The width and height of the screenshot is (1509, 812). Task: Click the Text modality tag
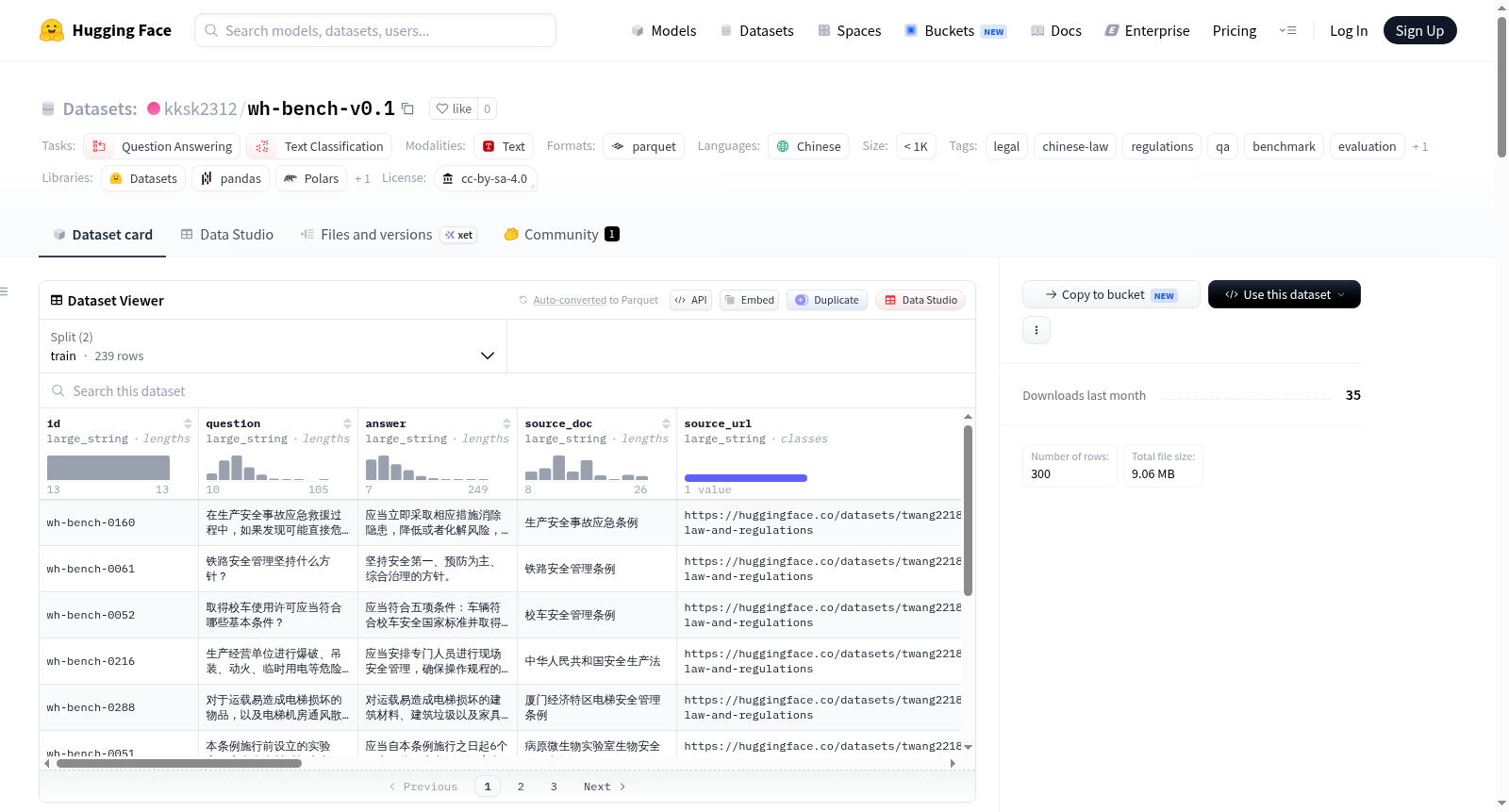[x=504, y=146]
